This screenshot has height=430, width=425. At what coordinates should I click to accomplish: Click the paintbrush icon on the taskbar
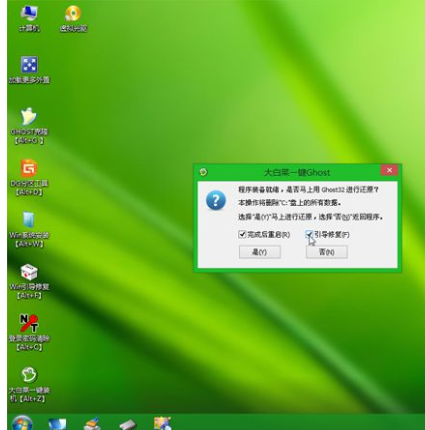point(92,423)
